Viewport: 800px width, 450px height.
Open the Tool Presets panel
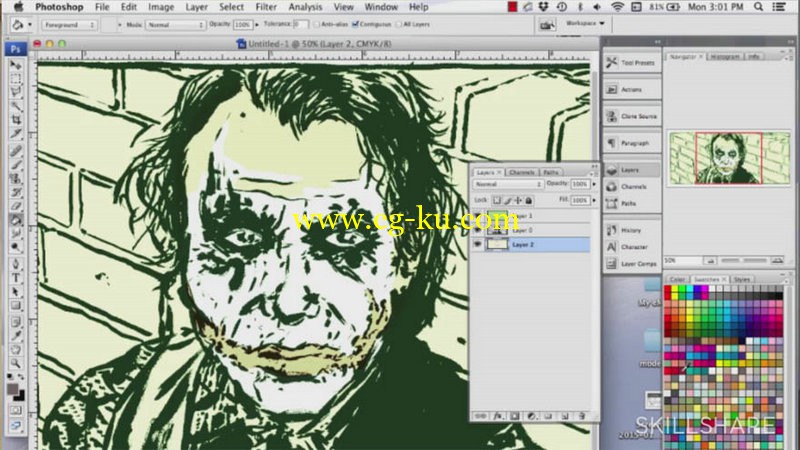tap(632, 63)
